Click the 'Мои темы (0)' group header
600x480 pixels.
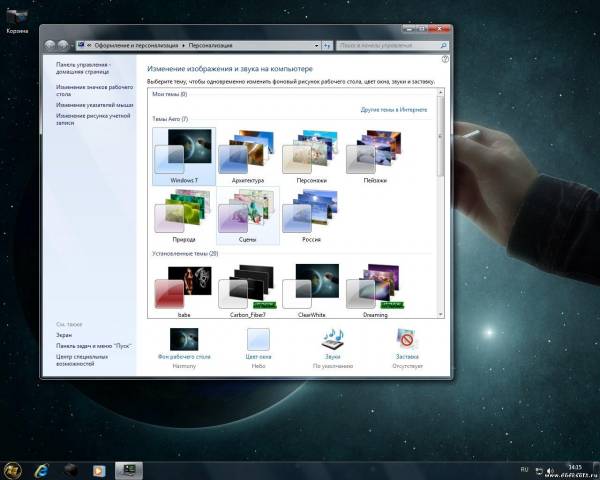click(170, 94)
